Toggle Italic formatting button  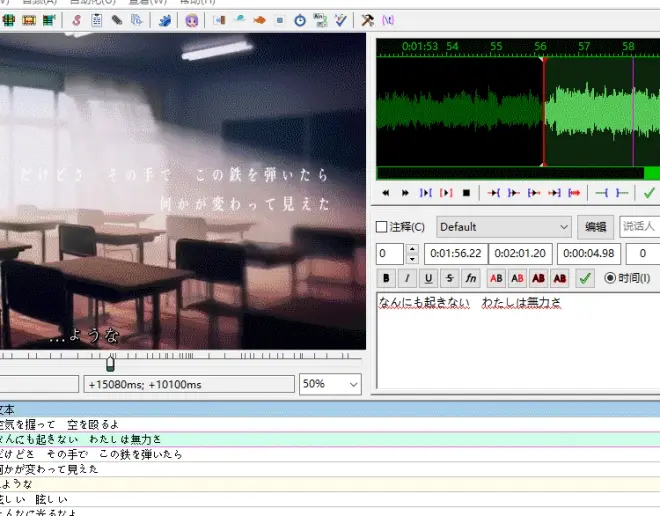coord(407,278)
